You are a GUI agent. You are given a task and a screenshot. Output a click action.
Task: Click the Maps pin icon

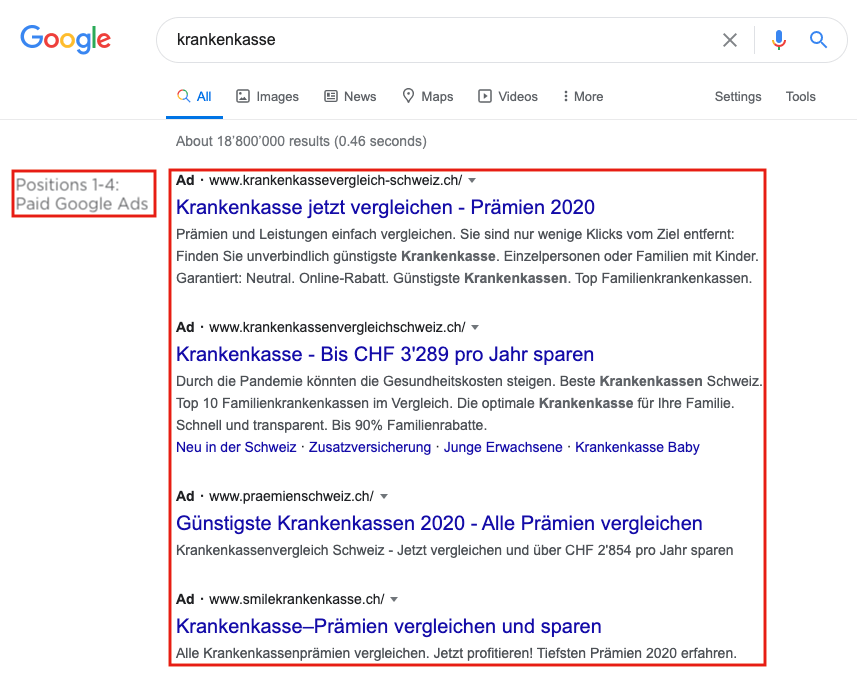tap(408, 96)
